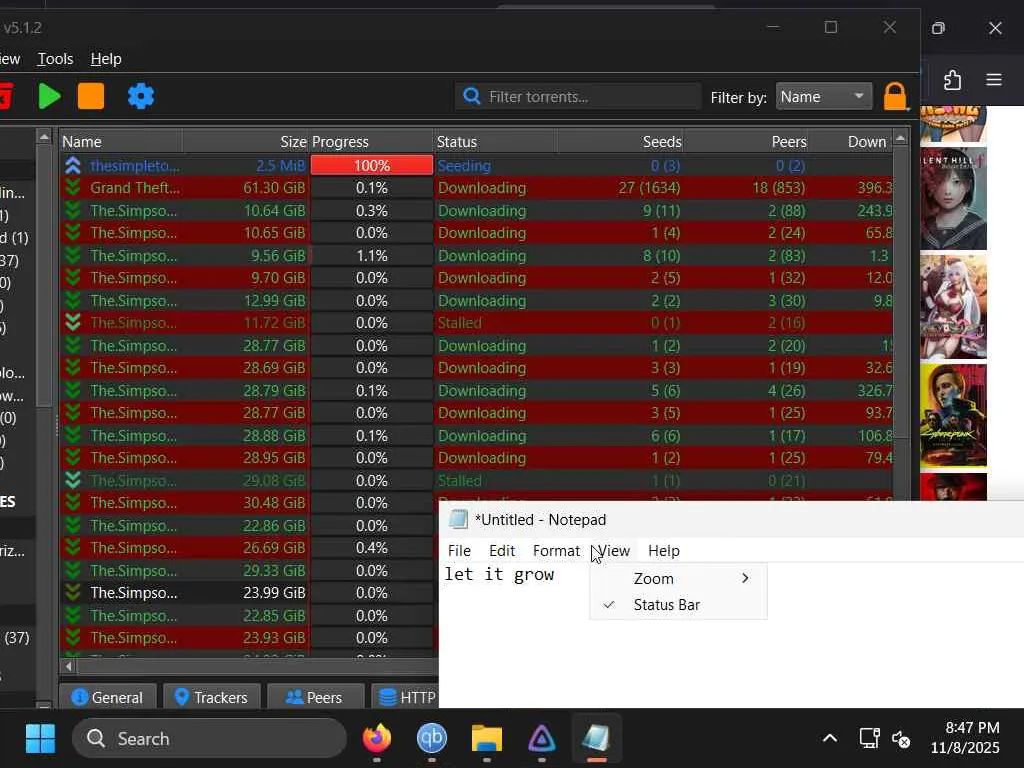
Task: Click 0.4% progress cell of 26.69 GiB torrent
Action: click(372, 547)
